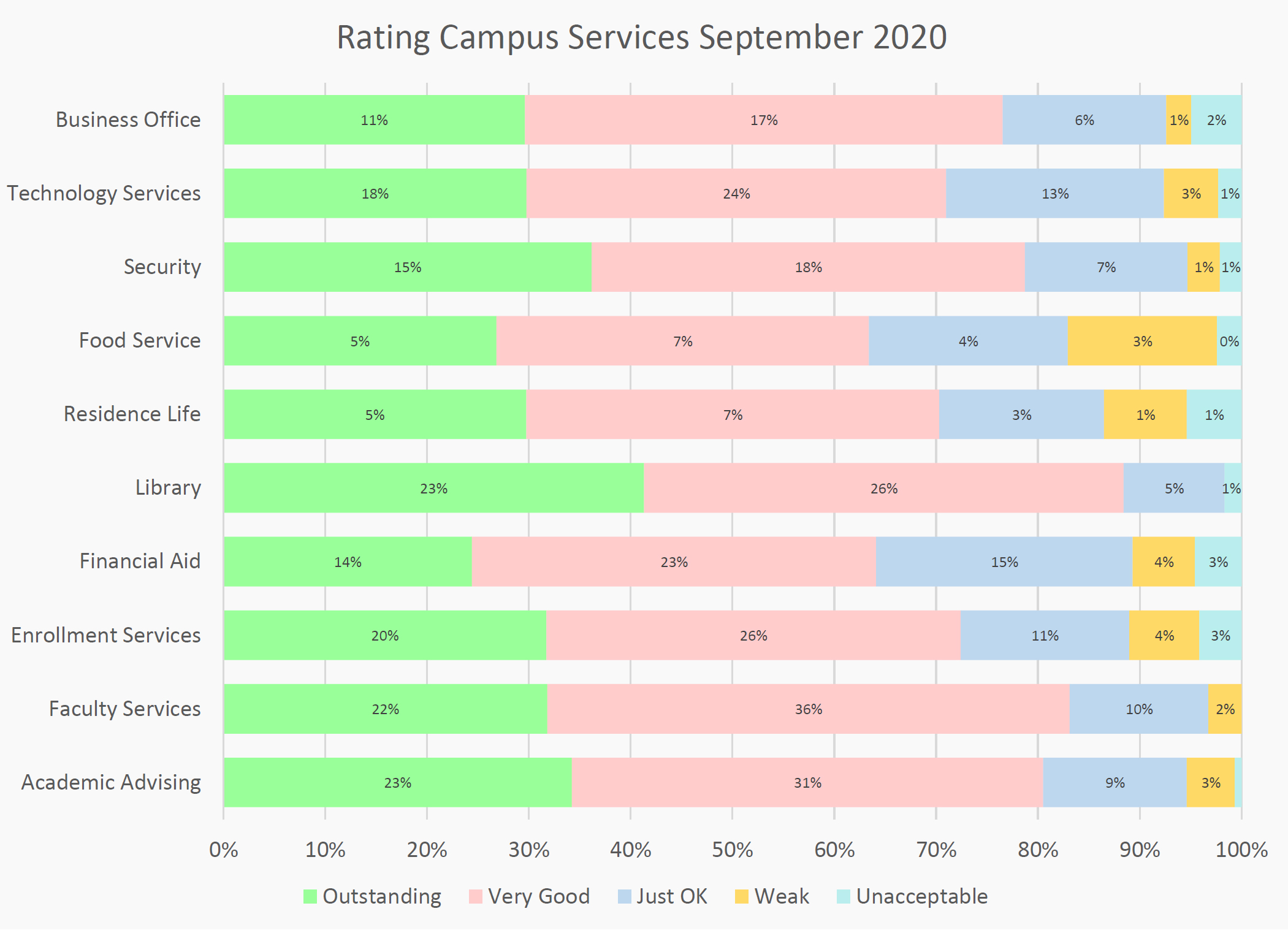
Task: Click the 50% x-axis tick label
Action: point(732,850)
